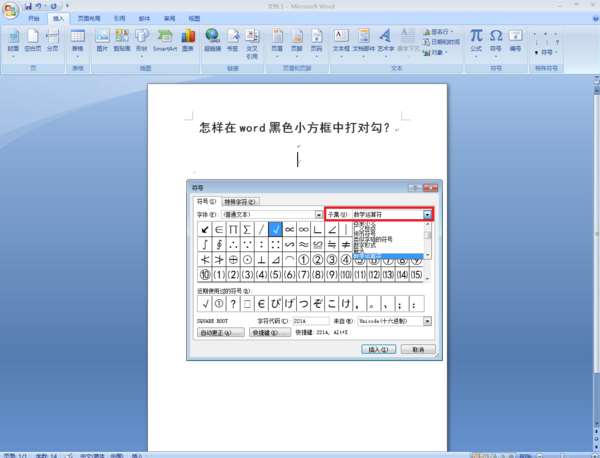Open the Review (审阅) ribbon tab
Viewport: 600px width, 458px height.
(x=170, y=18)
